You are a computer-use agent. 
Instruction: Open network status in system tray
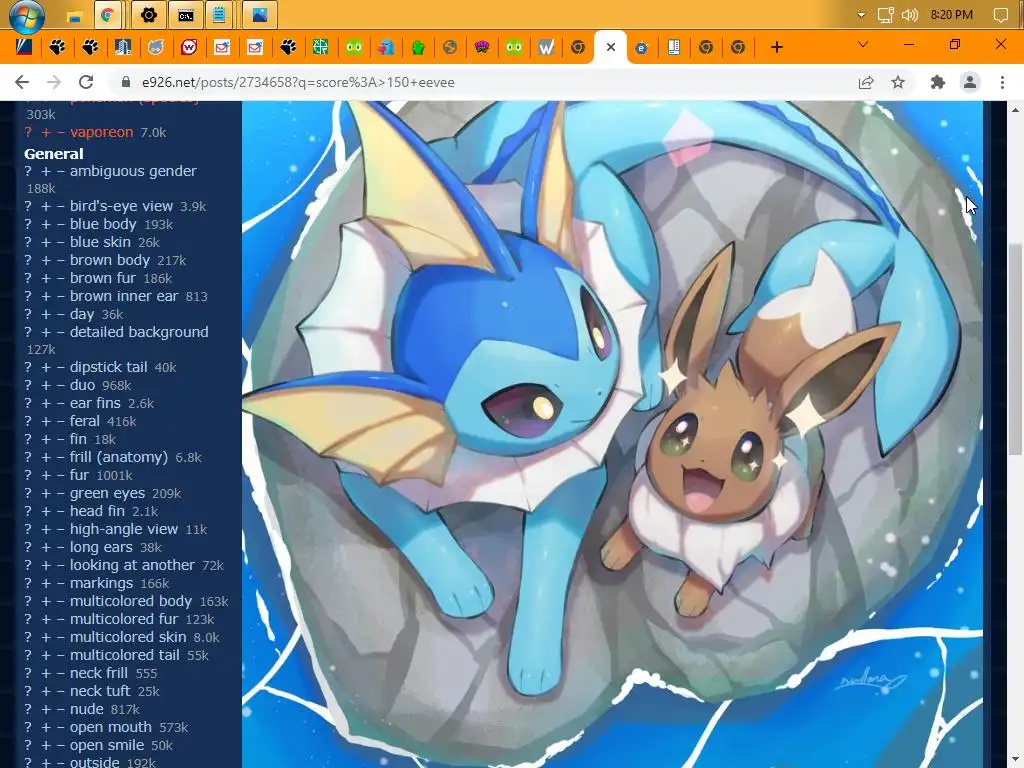coord(885,15)
